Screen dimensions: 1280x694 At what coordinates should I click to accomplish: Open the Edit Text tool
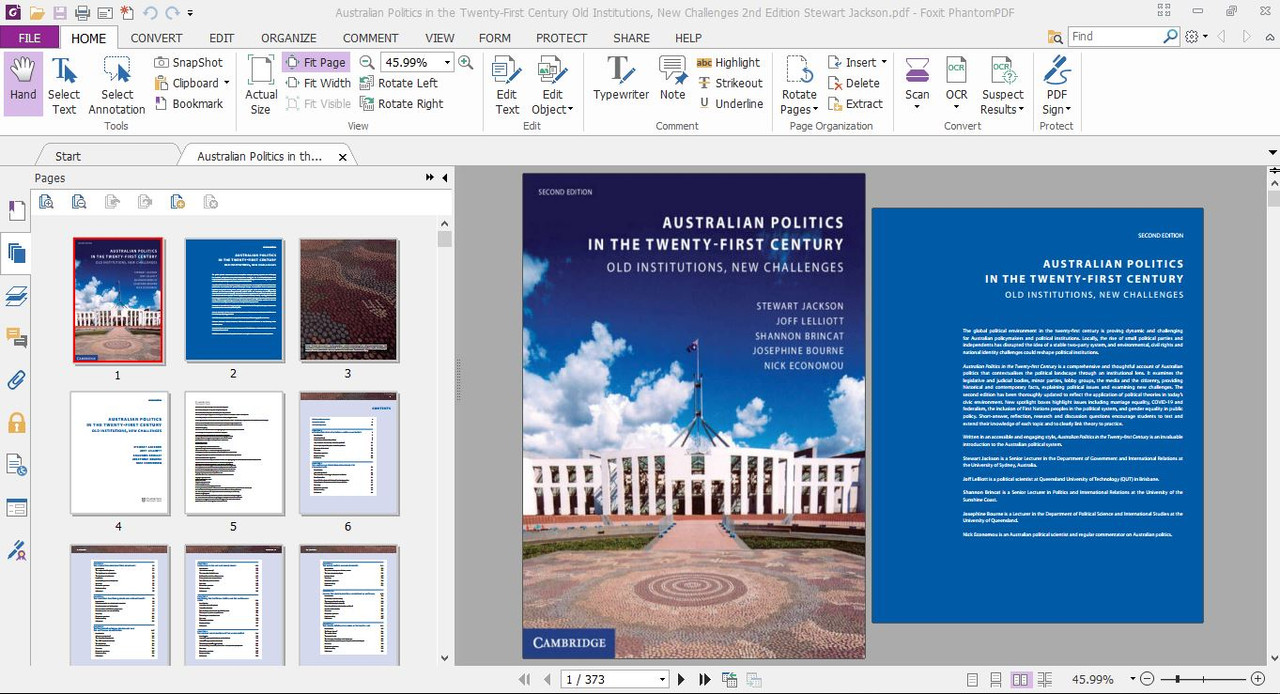point(507,84)
